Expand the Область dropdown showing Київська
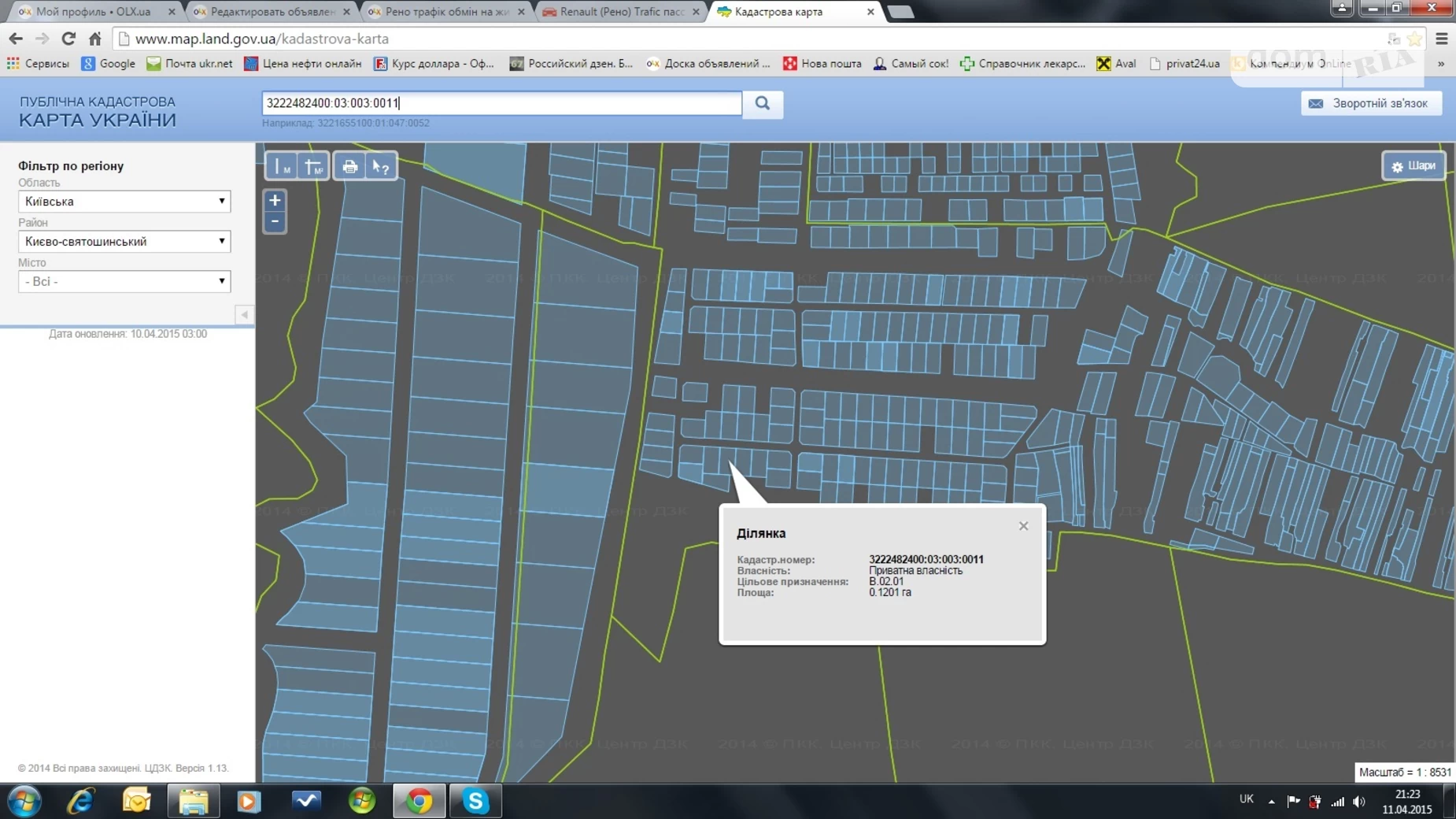Image resolution: width=1456 pixels, height=819 pixels. click(x=124, y=202)
